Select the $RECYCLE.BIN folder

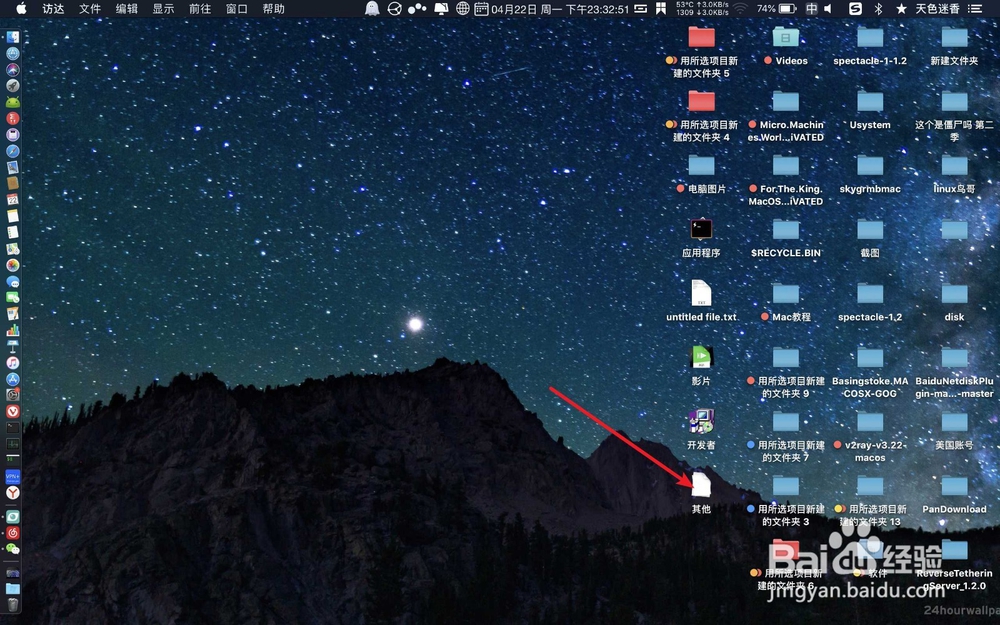(785, 236)
